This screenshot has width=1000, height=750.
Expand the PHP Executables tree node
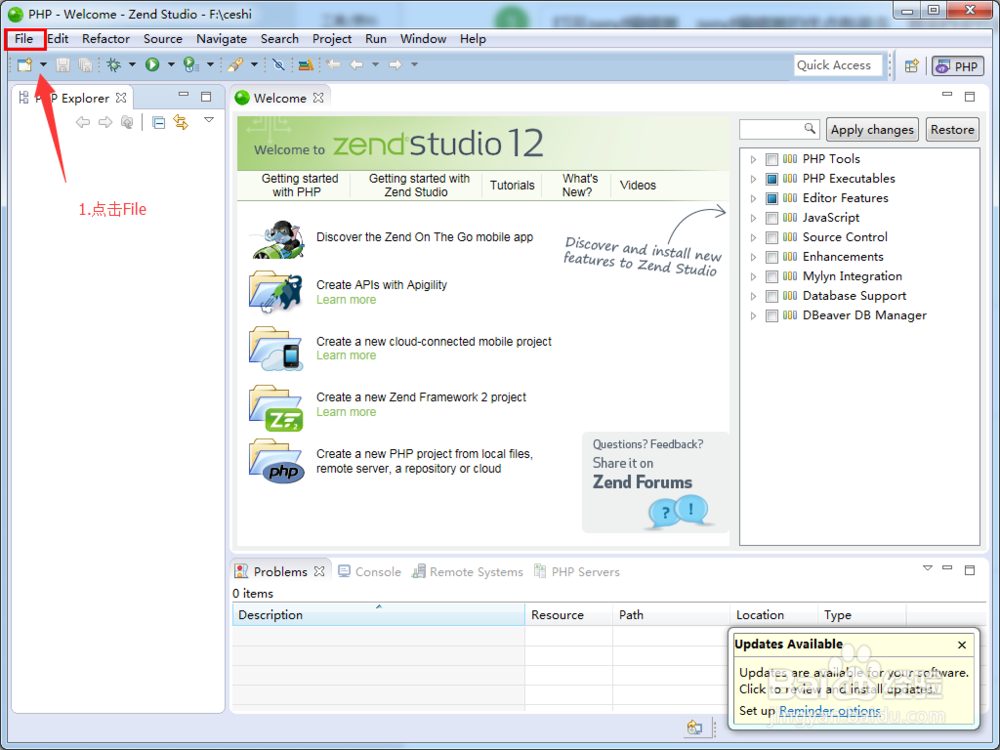coord(753,179)
